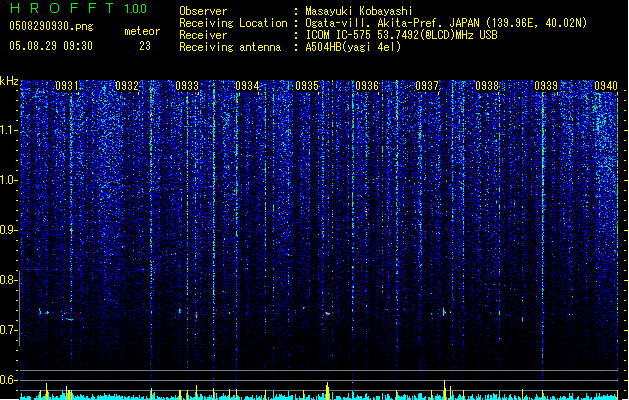Screen dimensions: 629x400
Task: Click the kHz axis unit label
Action: point(9,81)
